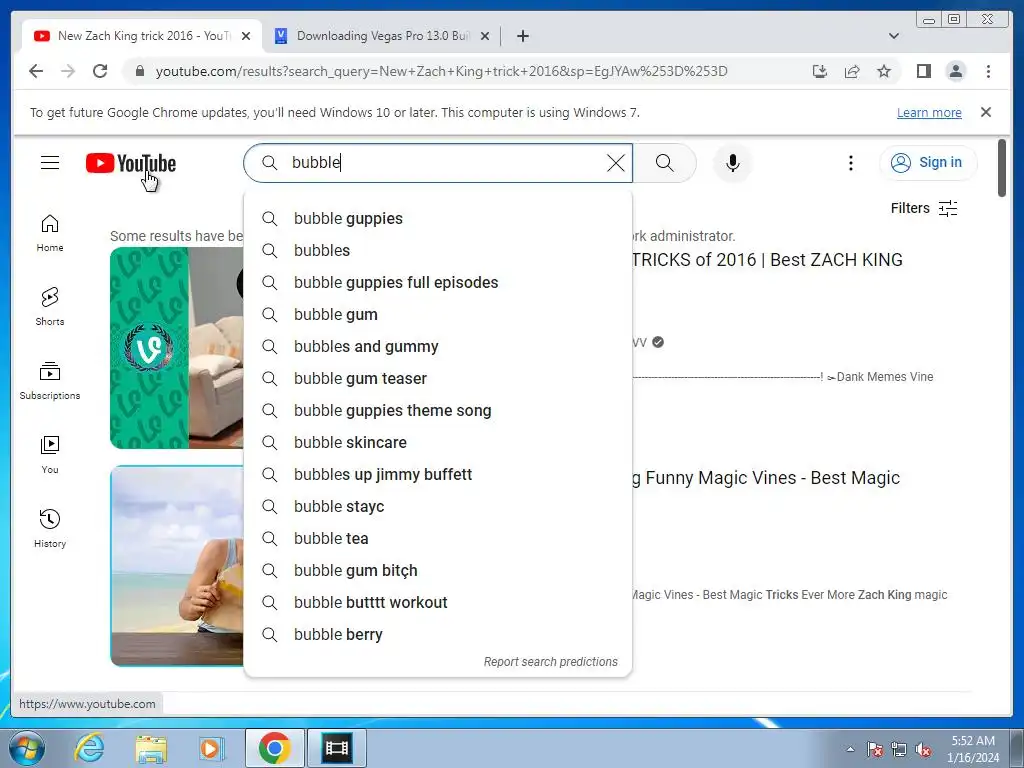1024x768 pixels.
Task: Bookmark this page with the star icon
Action: tap(884, 71)
